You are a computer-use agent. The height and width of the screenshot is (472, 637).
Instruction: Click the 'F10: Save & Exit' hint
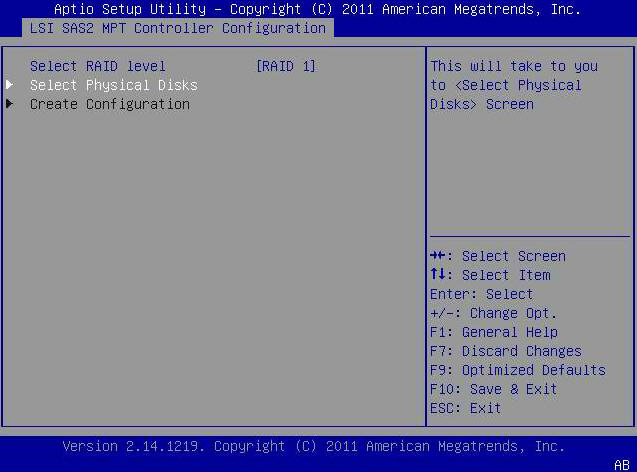pyautogui.click(x=493, y=389)
